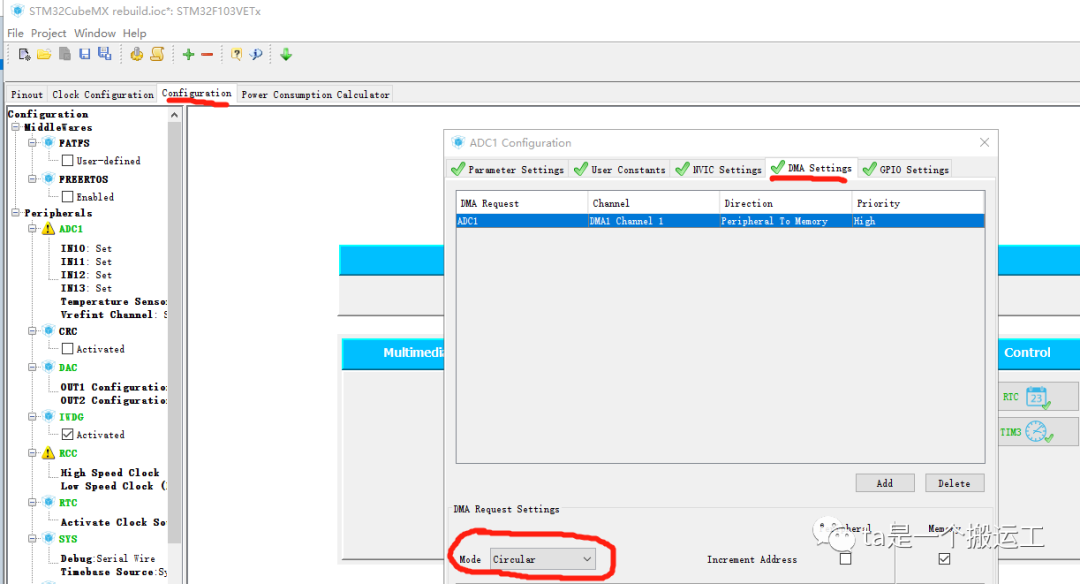Screen dimensions: 1080x584
Task: Switch to the Clock Configuration tab
Action: click(103, 94)
